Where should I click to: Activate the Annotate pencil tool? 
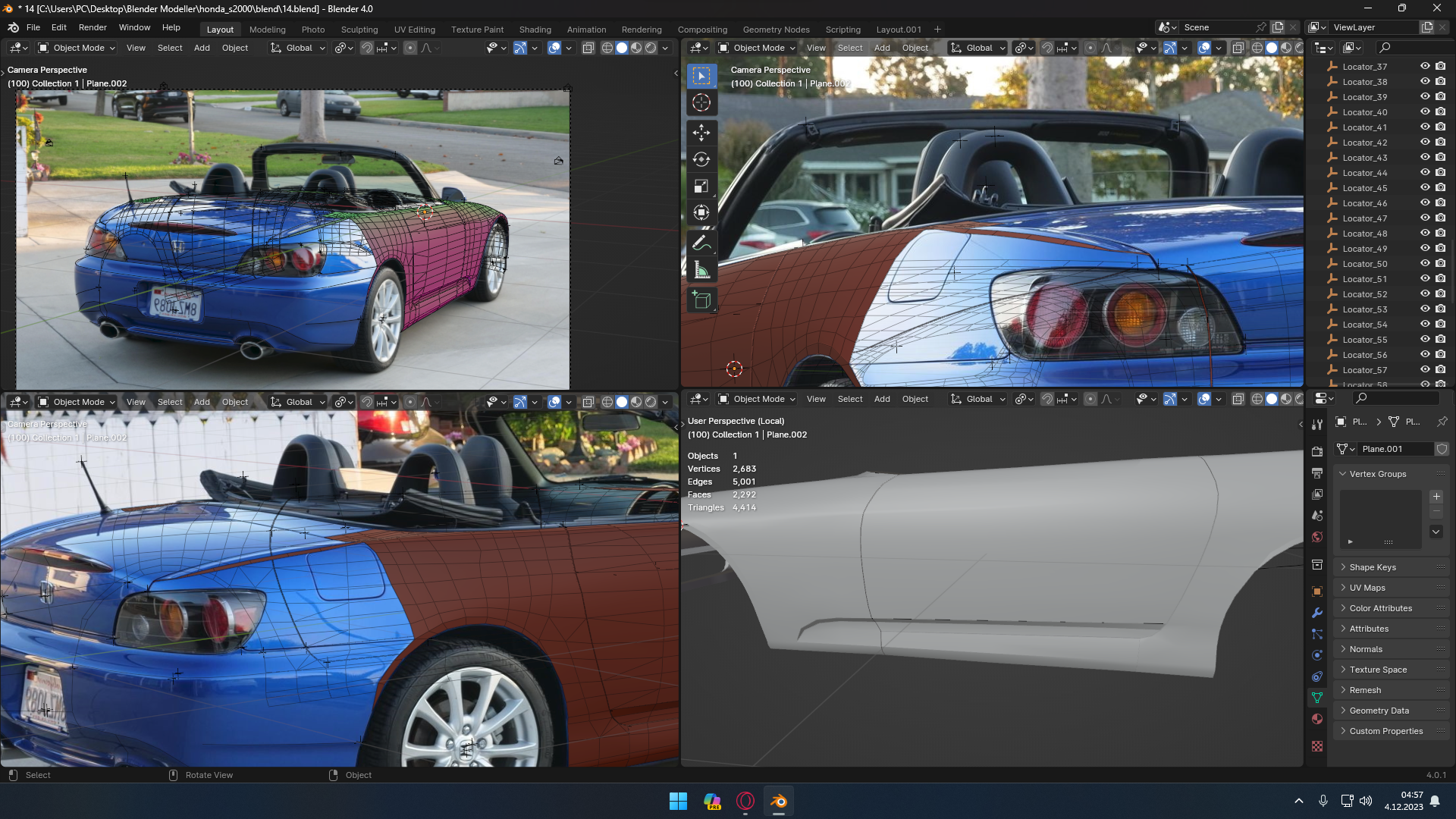pos(701,243)
